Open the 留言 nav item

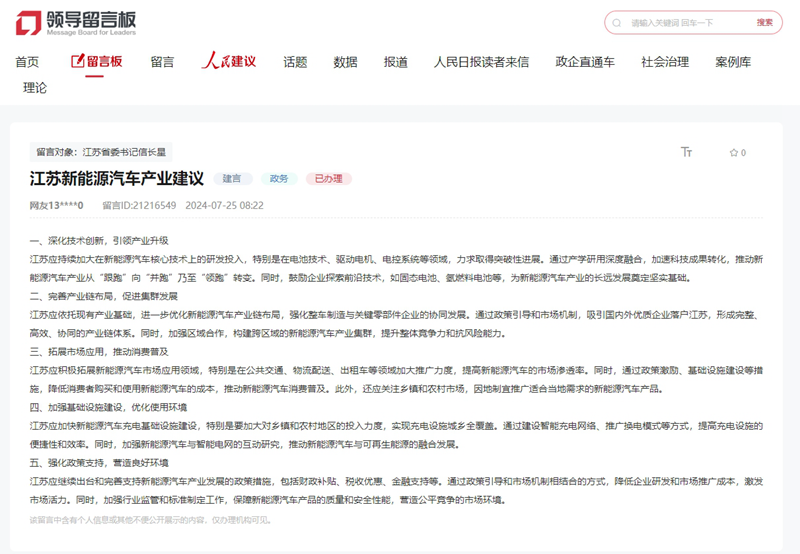tap(162, 62)
